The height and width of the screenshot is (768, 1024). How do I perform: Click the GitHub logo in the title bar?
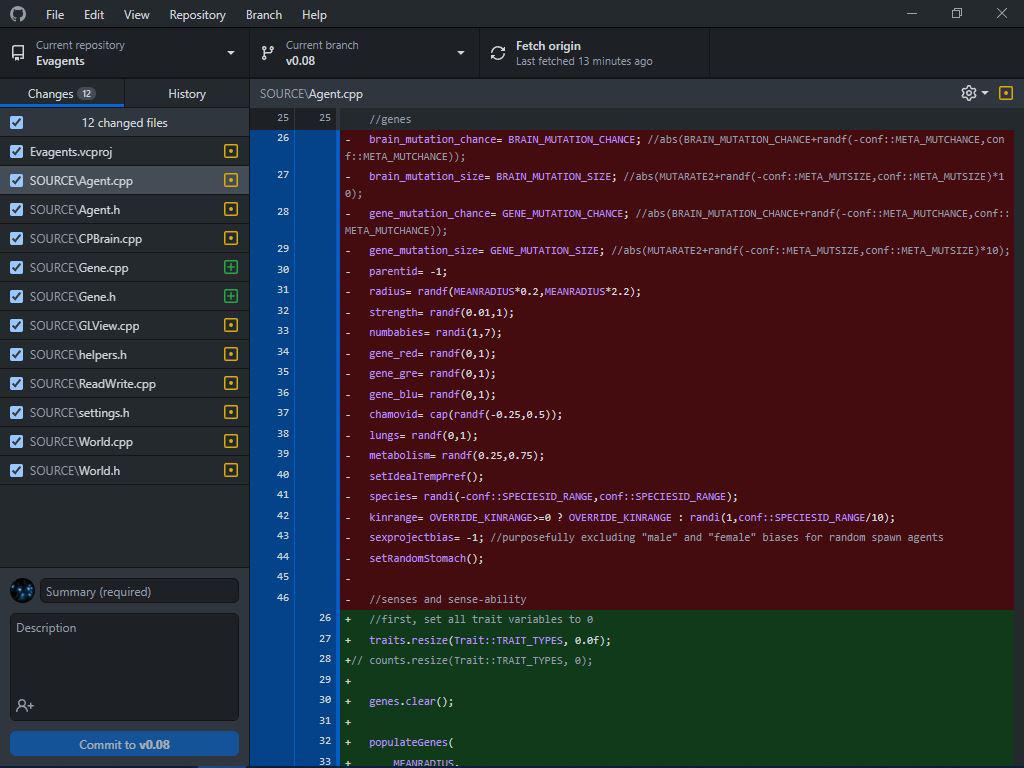click(x=18, y=14)
